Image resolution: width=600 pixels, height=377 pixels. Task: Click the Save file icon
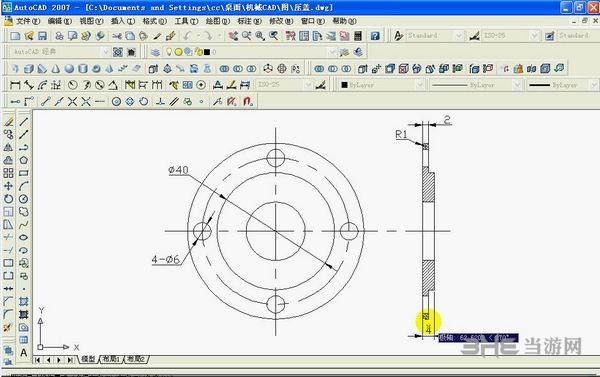point(42,36)
